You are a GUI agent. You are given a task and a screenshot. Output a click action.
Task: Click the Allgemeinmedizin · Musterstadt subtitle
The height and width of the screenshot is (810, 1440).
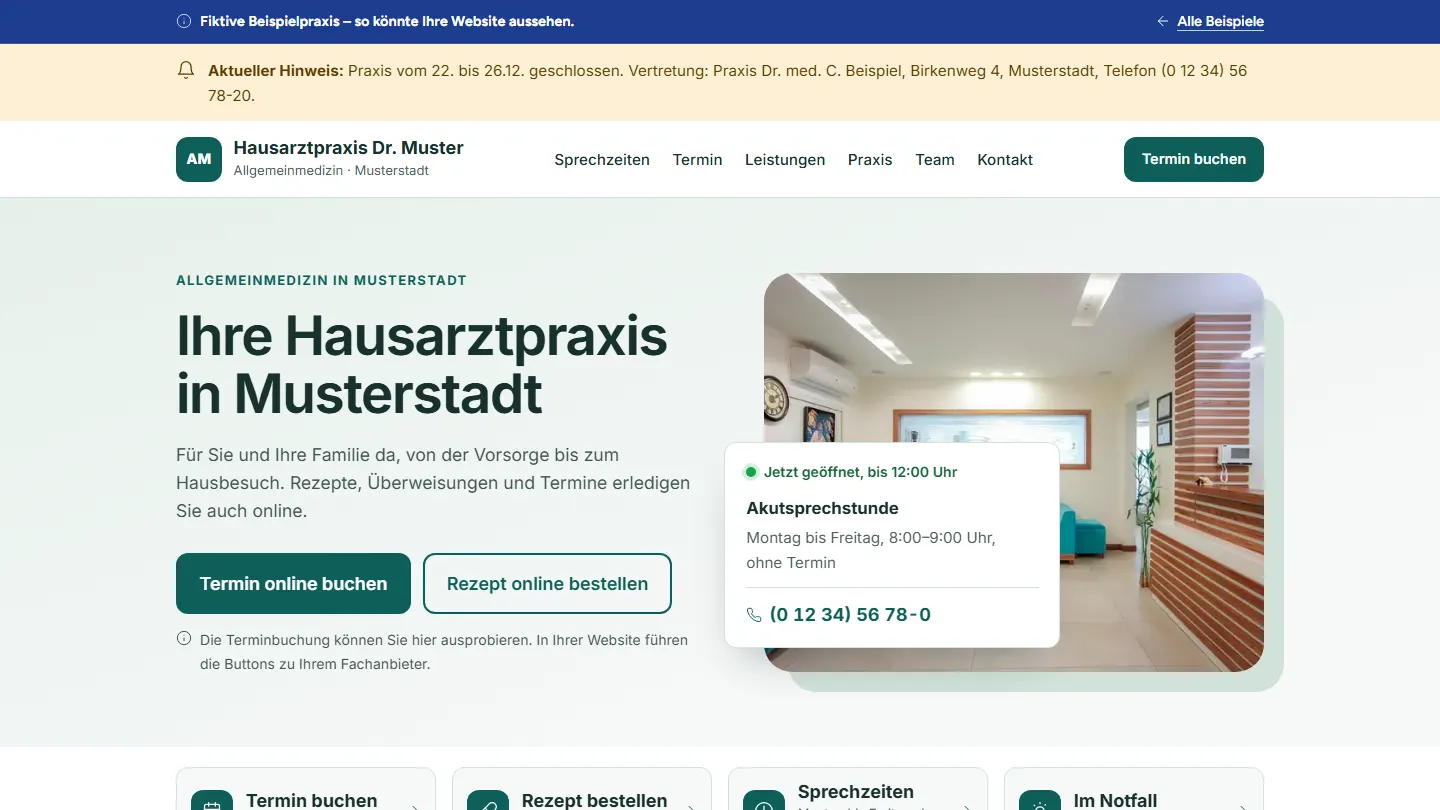click(x=331, y=171)
